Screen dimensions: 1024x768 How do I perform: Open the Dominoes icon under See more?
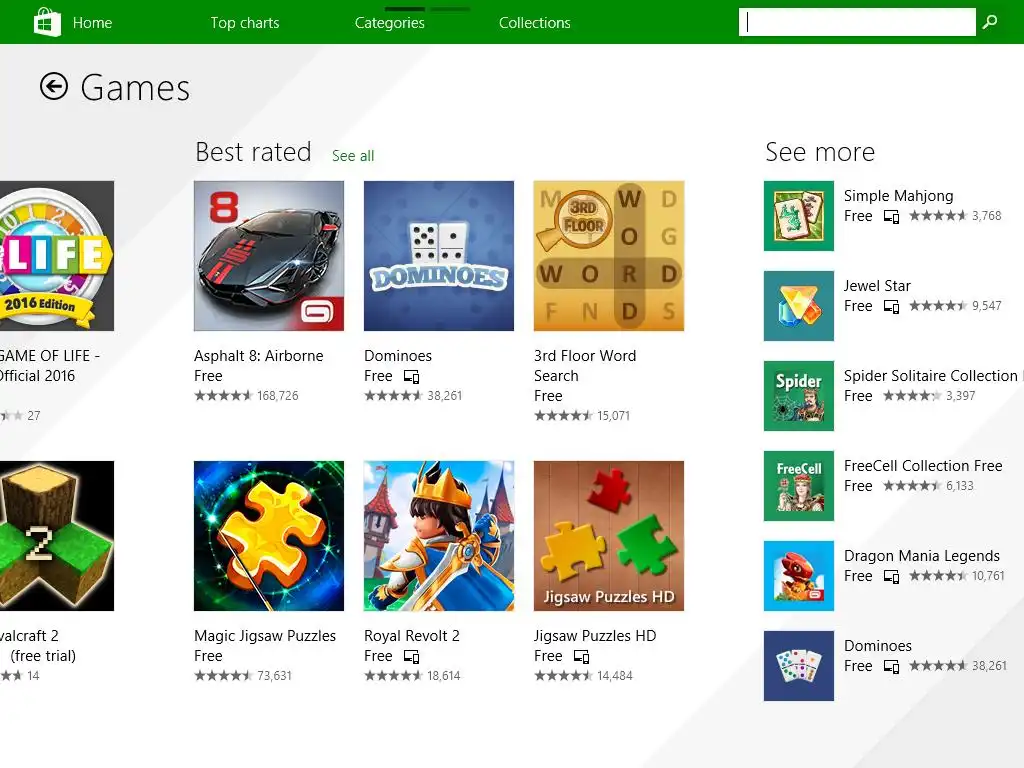point(799,666)
